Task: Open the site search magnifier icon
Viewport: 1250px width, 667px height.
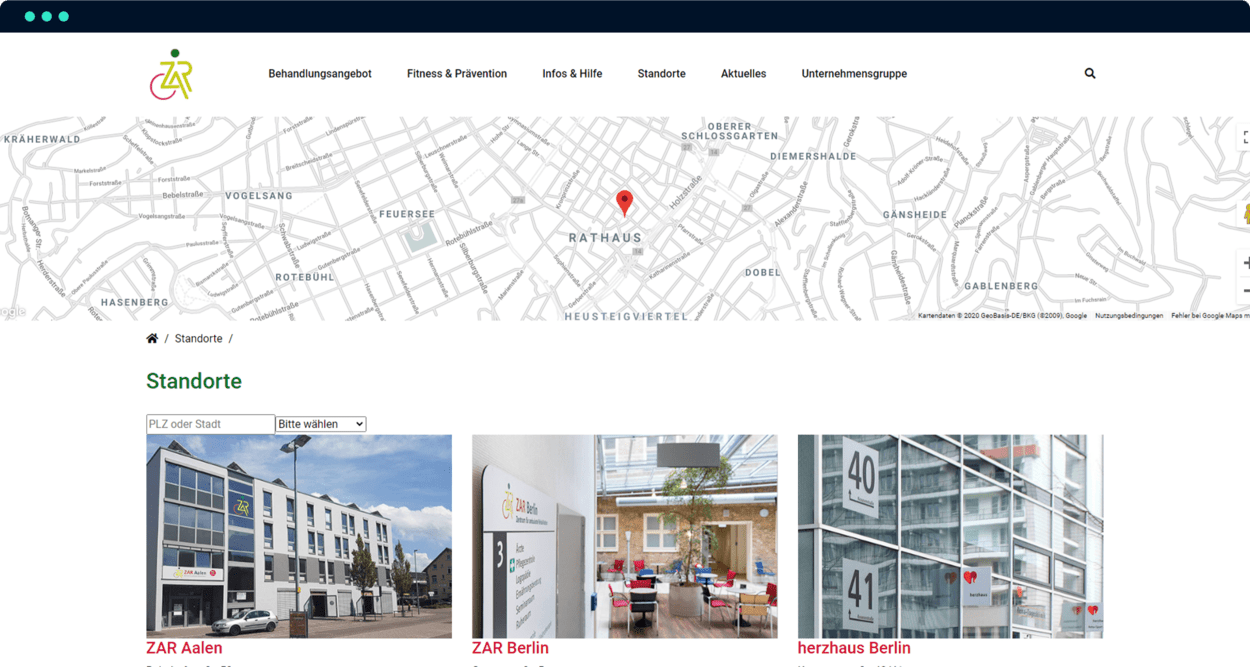Action: click(1090, 73)
